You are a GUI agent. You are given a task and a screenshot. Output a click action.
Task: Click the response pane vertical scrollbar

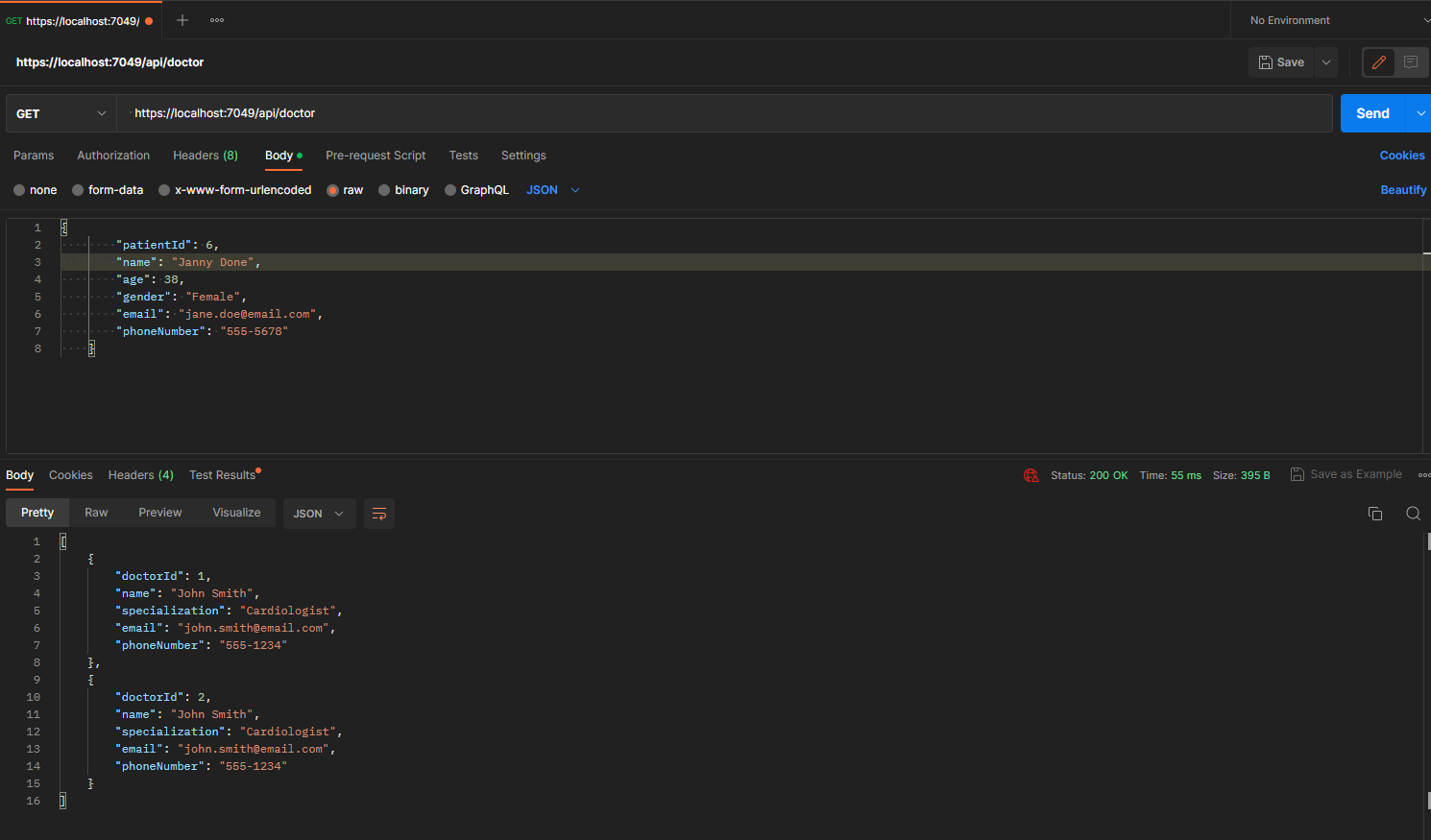(1427, 672)
